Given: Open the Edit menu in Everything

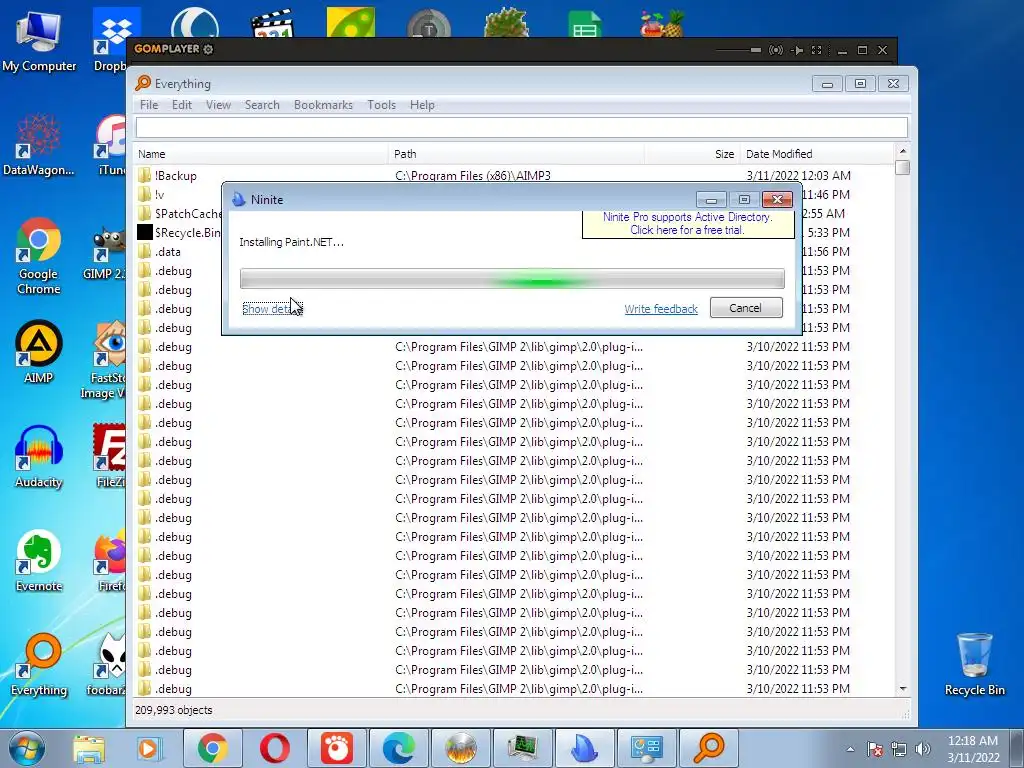Looking at the screenshot, I should click(182, 105).
